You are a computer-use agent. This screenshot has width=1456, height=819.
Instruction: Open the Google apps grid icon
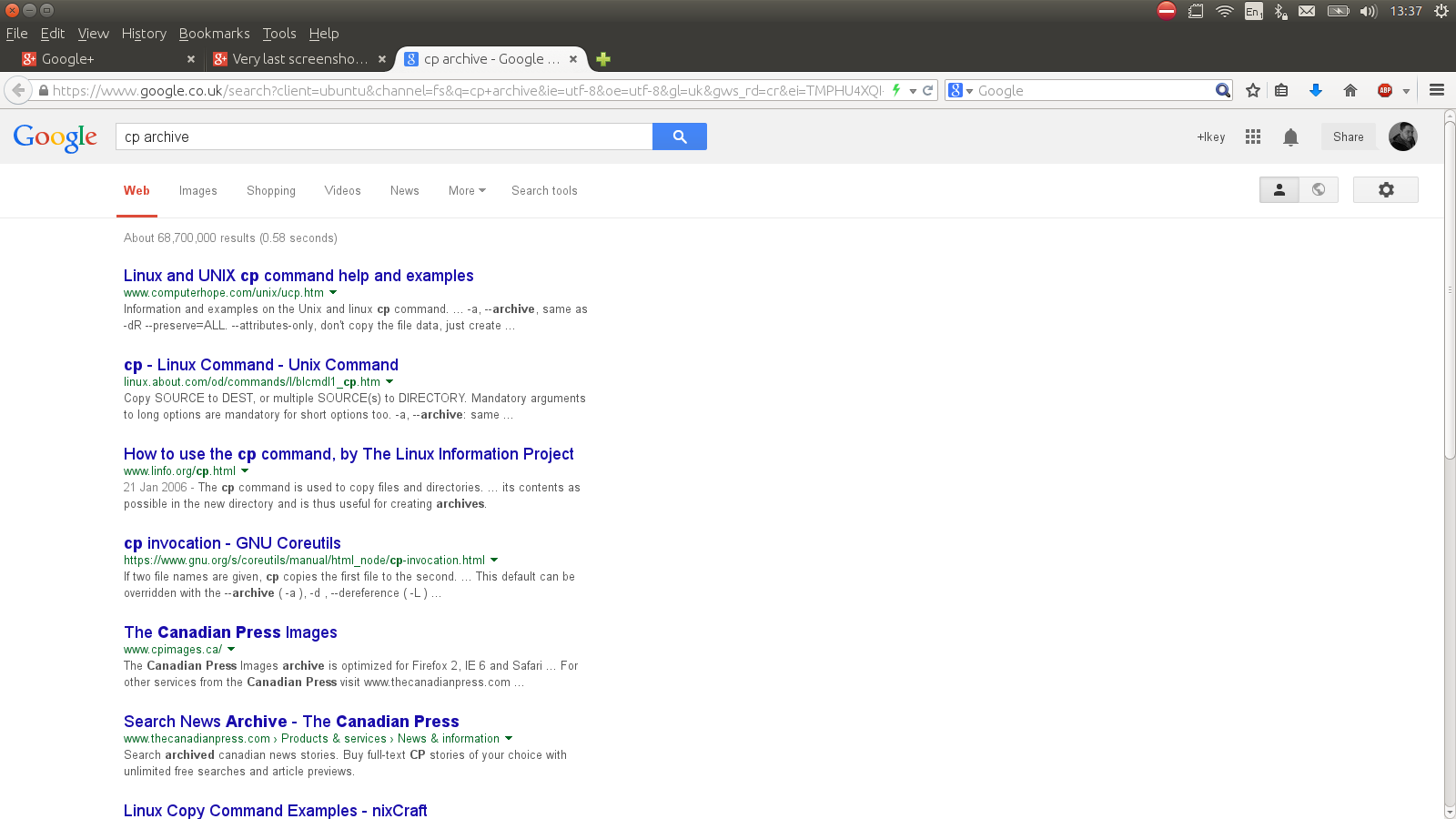(1253, 136)
